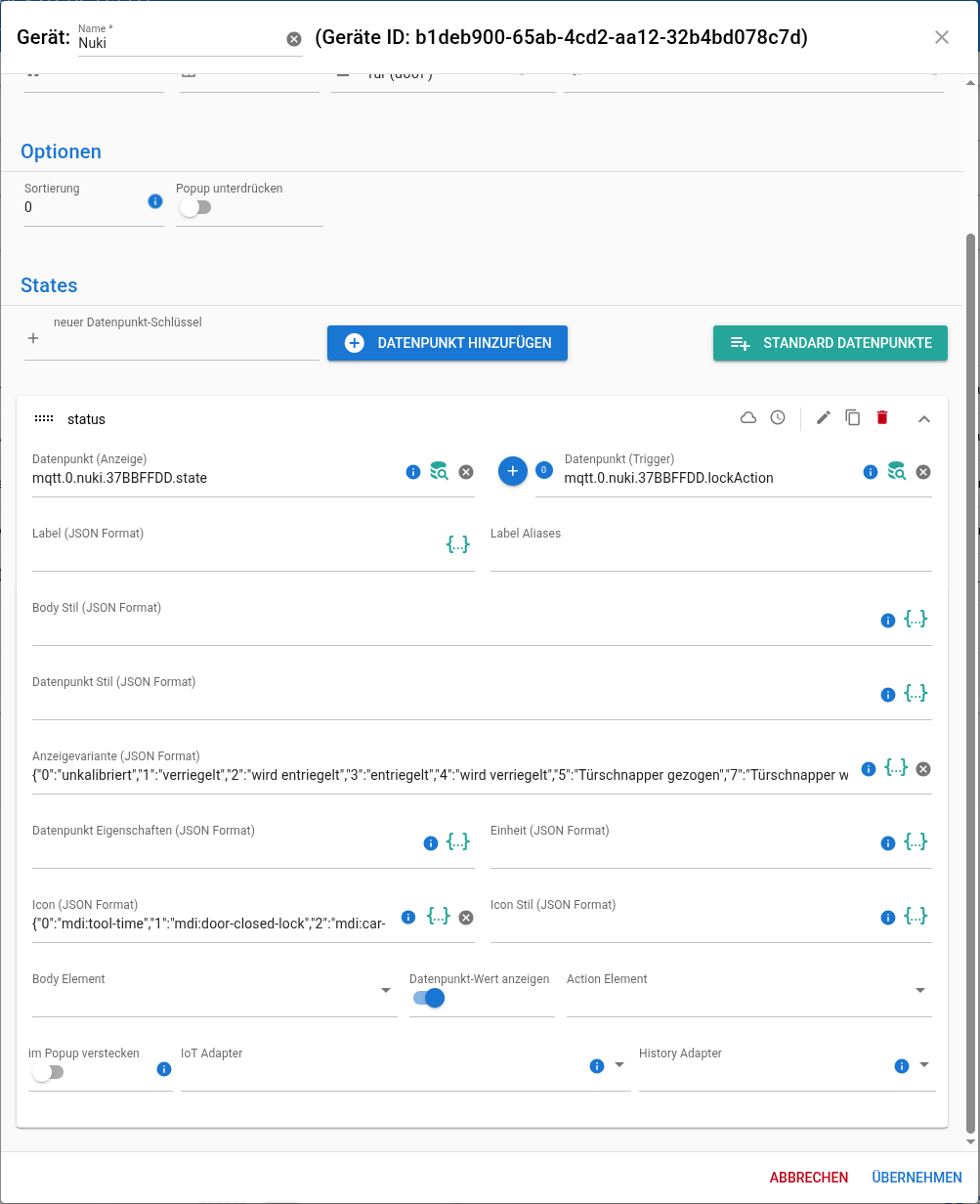
Task: Click the copy icon in status row
Action: point(853,418)
